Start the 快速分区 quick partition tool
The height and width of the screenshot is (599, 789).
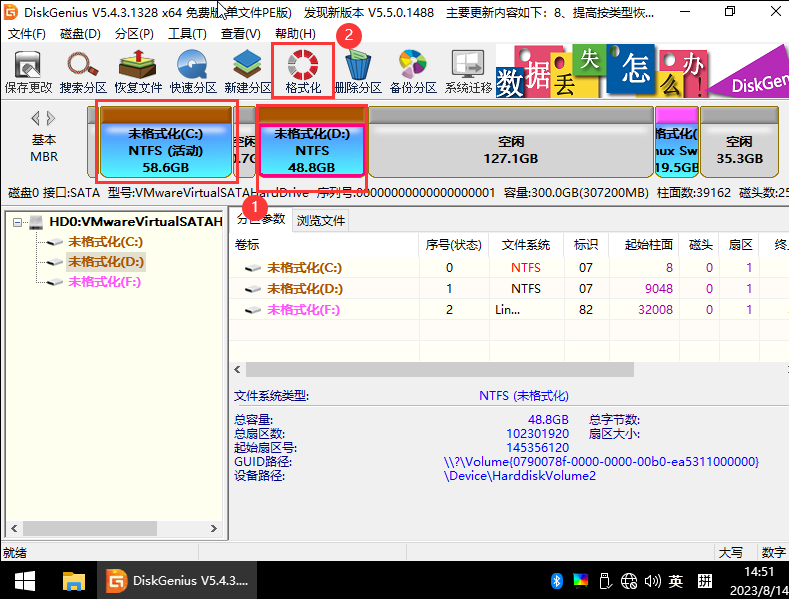(193, 71)
